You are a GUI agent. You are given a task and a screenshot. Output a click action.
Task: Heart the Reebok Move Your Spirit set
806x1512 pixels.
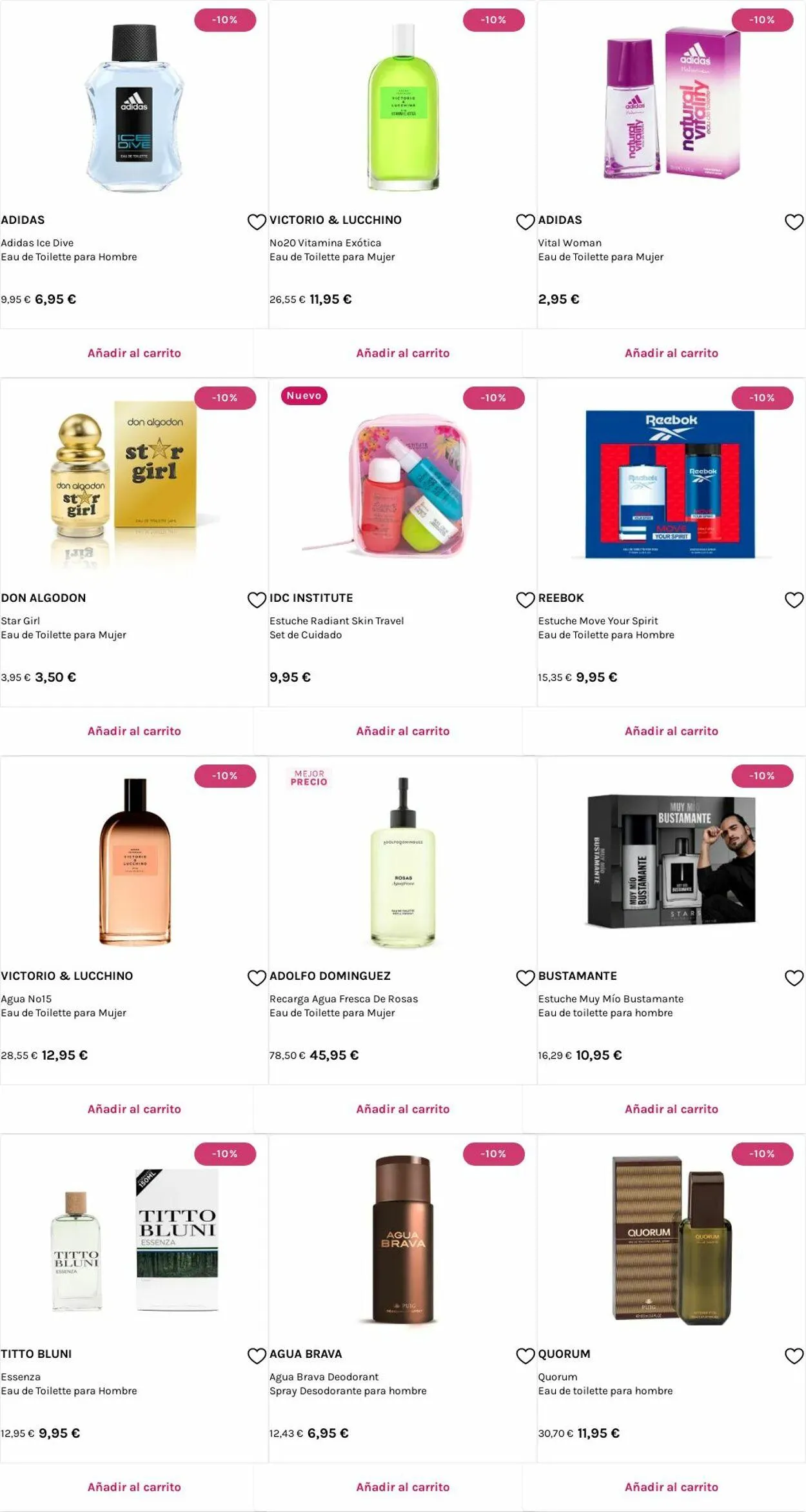click(x=794, y=600)
